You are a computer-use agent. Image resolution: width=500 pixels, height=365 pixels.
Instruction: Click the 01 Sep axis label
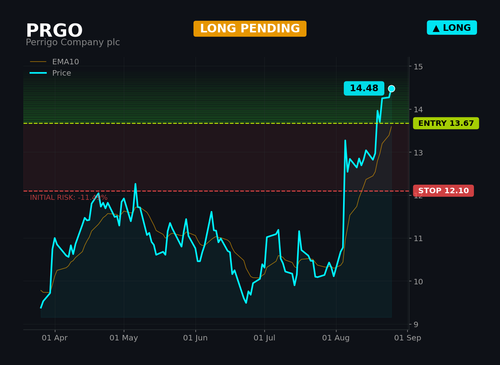(x=407, y=338)
